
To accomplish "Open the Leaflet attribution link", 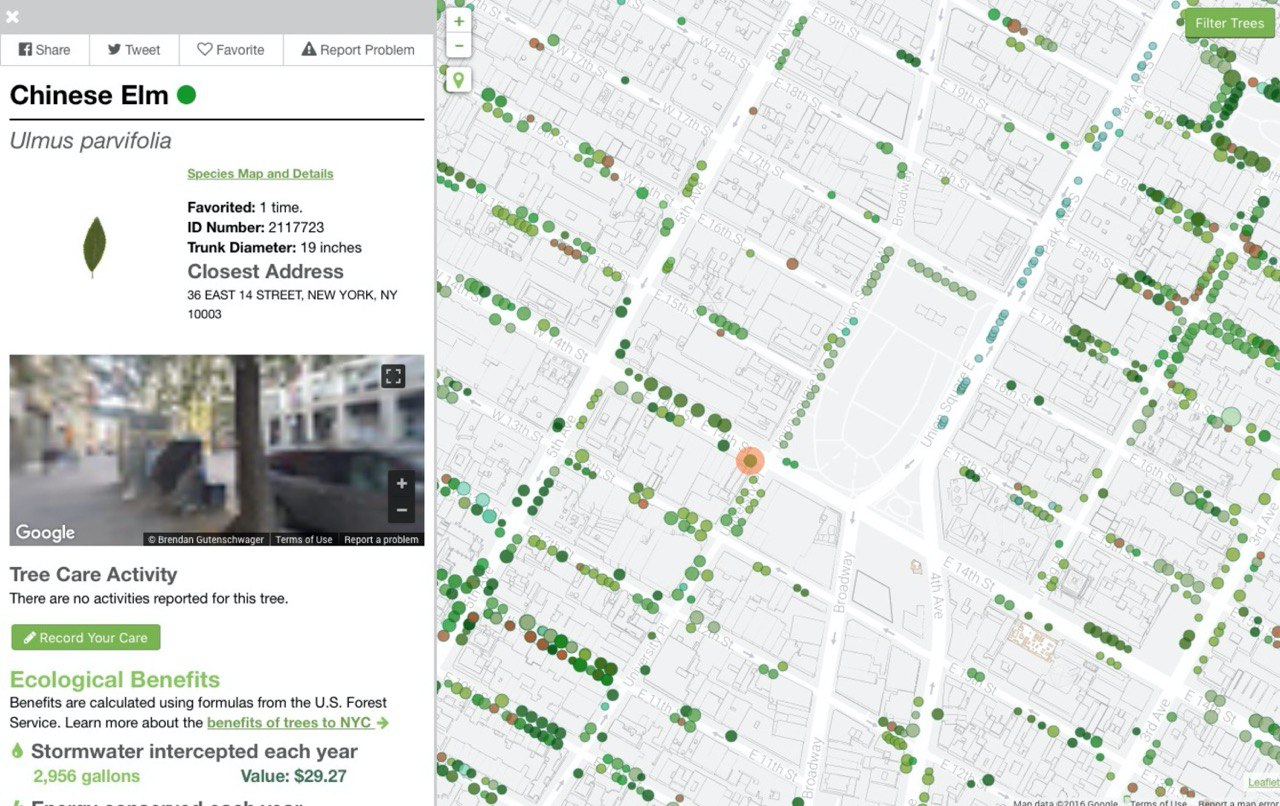I will [x=1263, y=782].
